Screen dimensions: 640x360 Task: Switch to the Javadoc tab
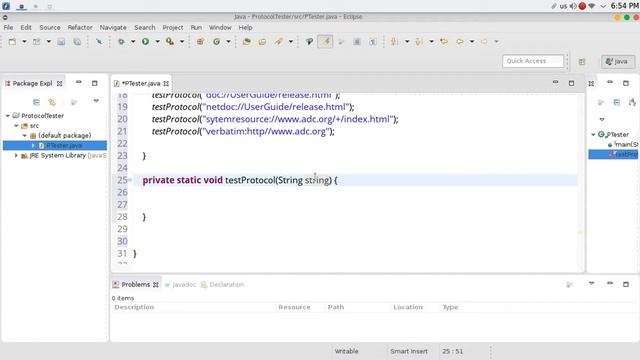[x=180, y=284]
